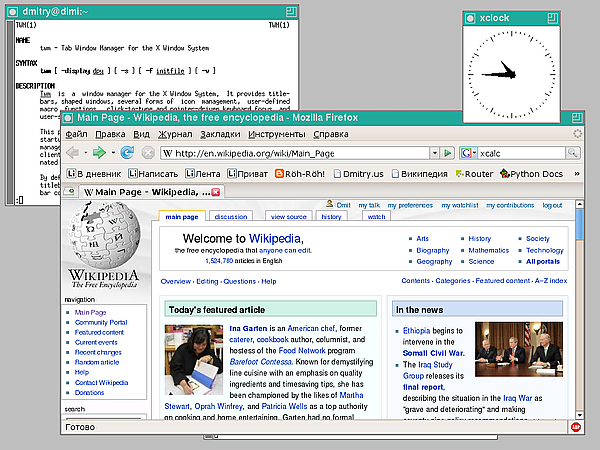This screenshot has width=600, height=450.
Task: Reload the page with the refresh icon
Action: click(127, 153)
